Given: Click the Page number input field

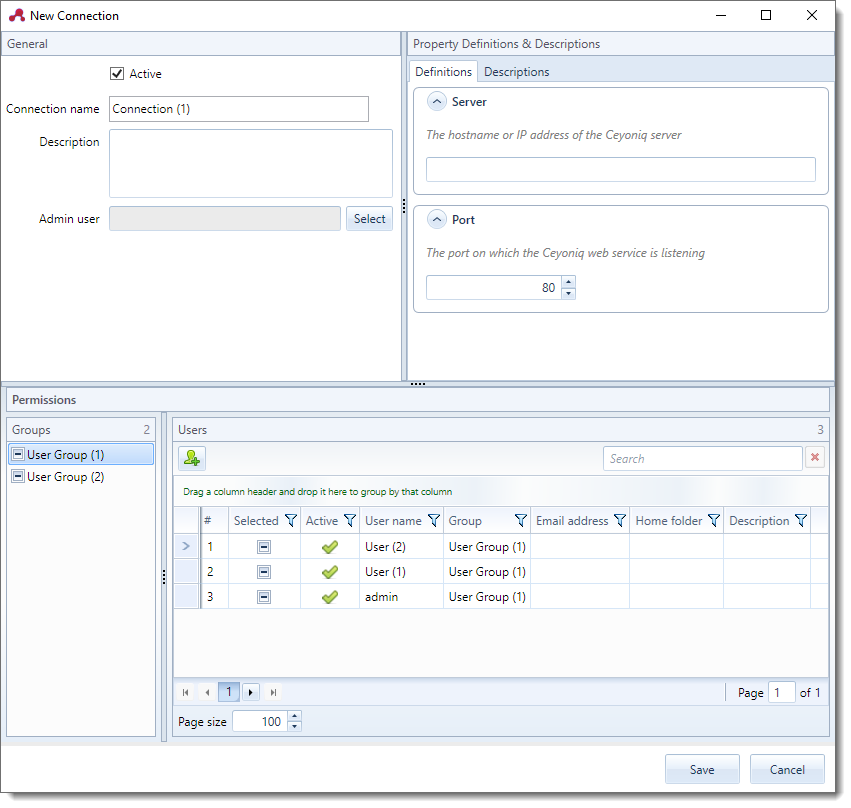Looking at the screenshot, I should coord(782,692).
